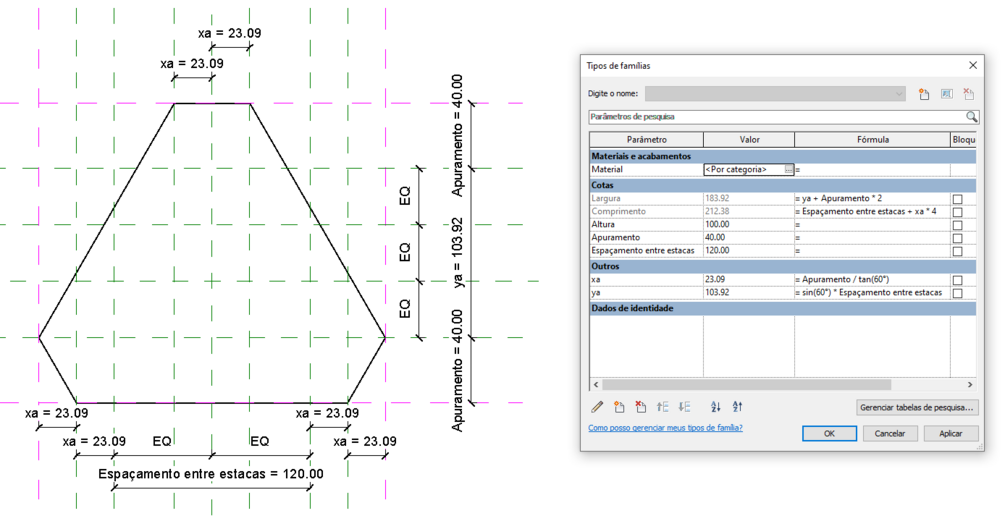Select the Comprimento parameter name
1005x516 pixels.
point(646,211)
